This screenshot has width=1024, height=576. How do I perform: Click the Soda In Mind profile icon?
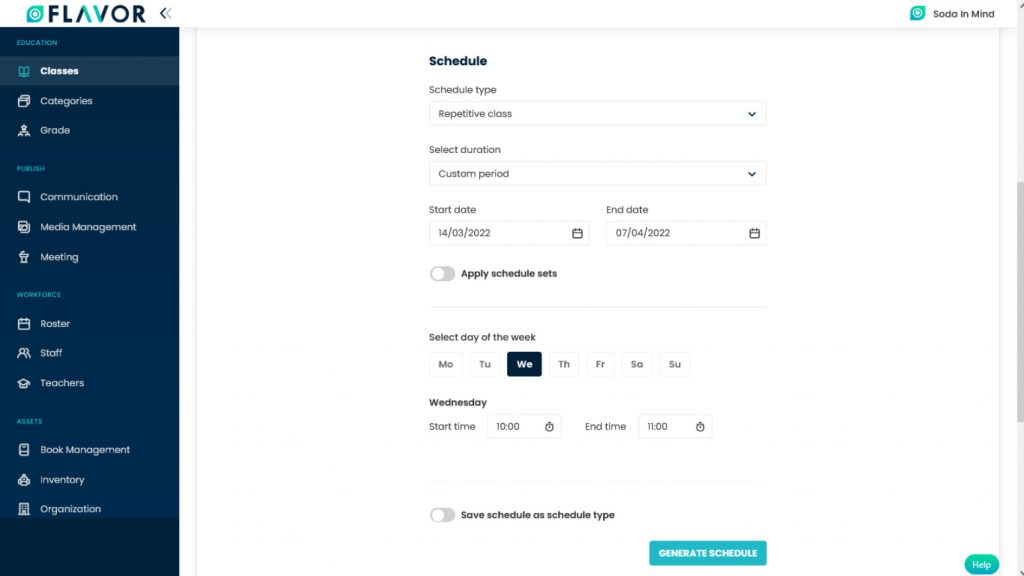point(918,13)
